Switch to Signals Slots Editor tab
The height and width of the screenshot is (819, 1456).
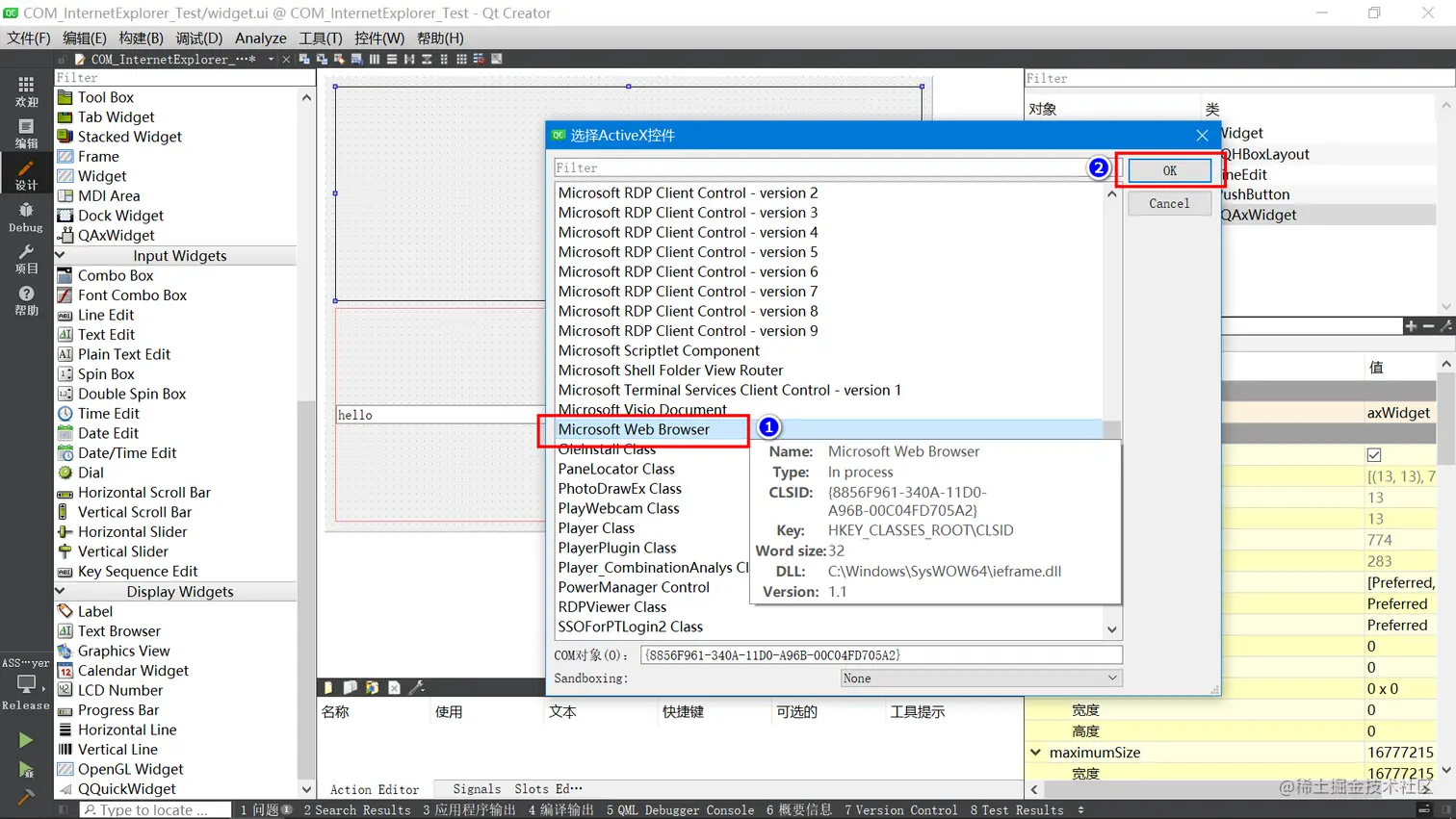click(517, 789)
